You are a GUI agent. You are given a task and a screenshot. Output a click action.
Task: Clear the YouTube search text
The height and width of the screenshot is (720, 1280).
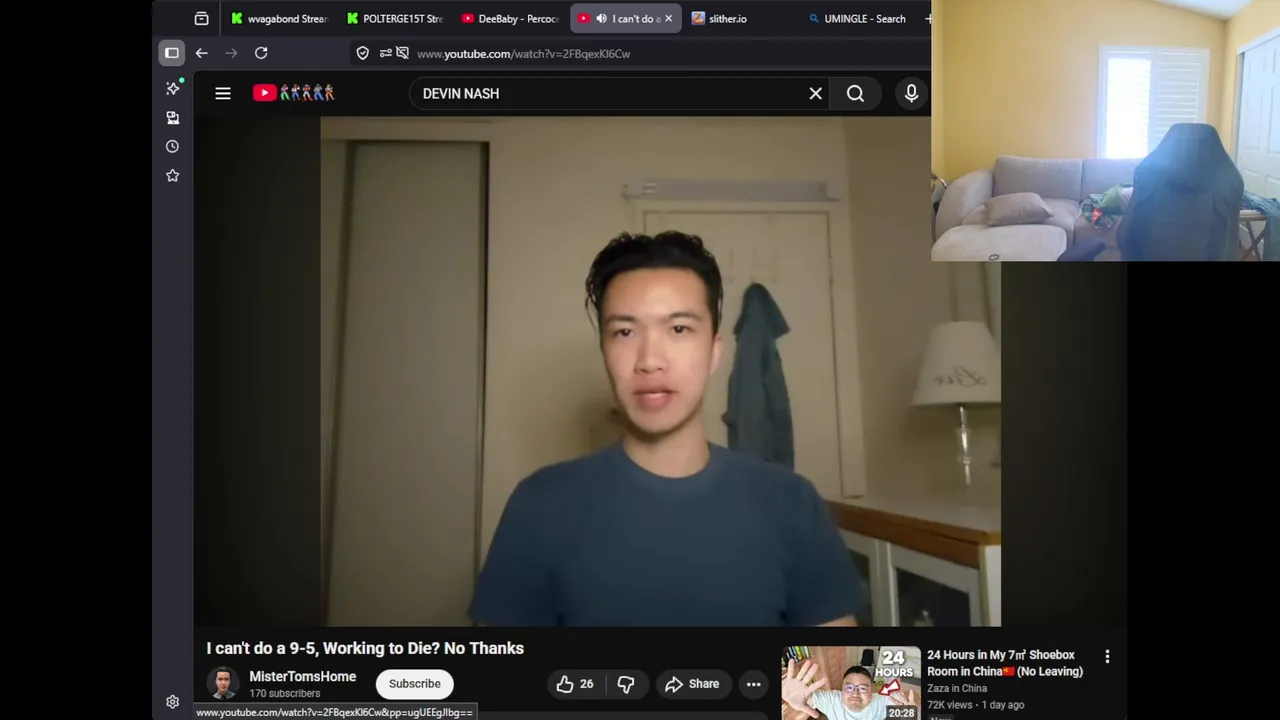[x=816, y=93]
